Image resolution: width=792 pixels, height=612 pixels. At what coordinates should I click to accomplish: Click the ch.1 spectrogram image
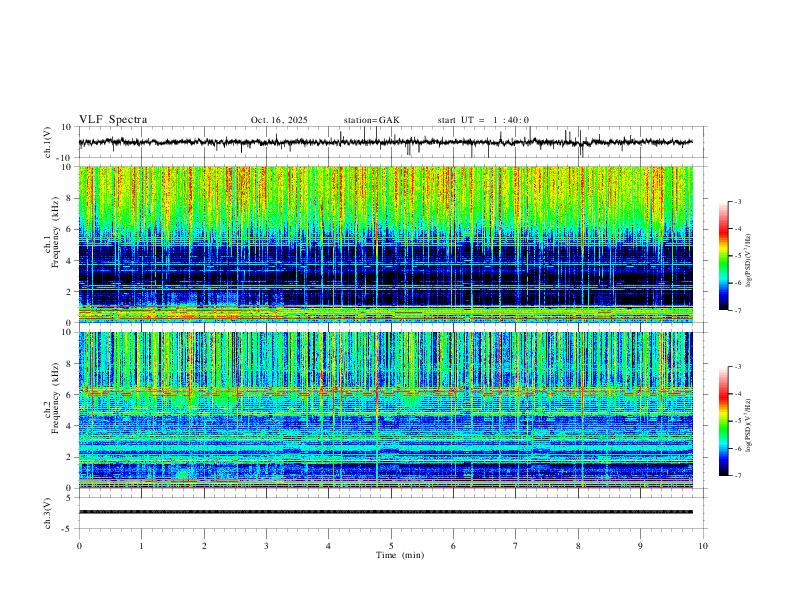pos(386,244)
